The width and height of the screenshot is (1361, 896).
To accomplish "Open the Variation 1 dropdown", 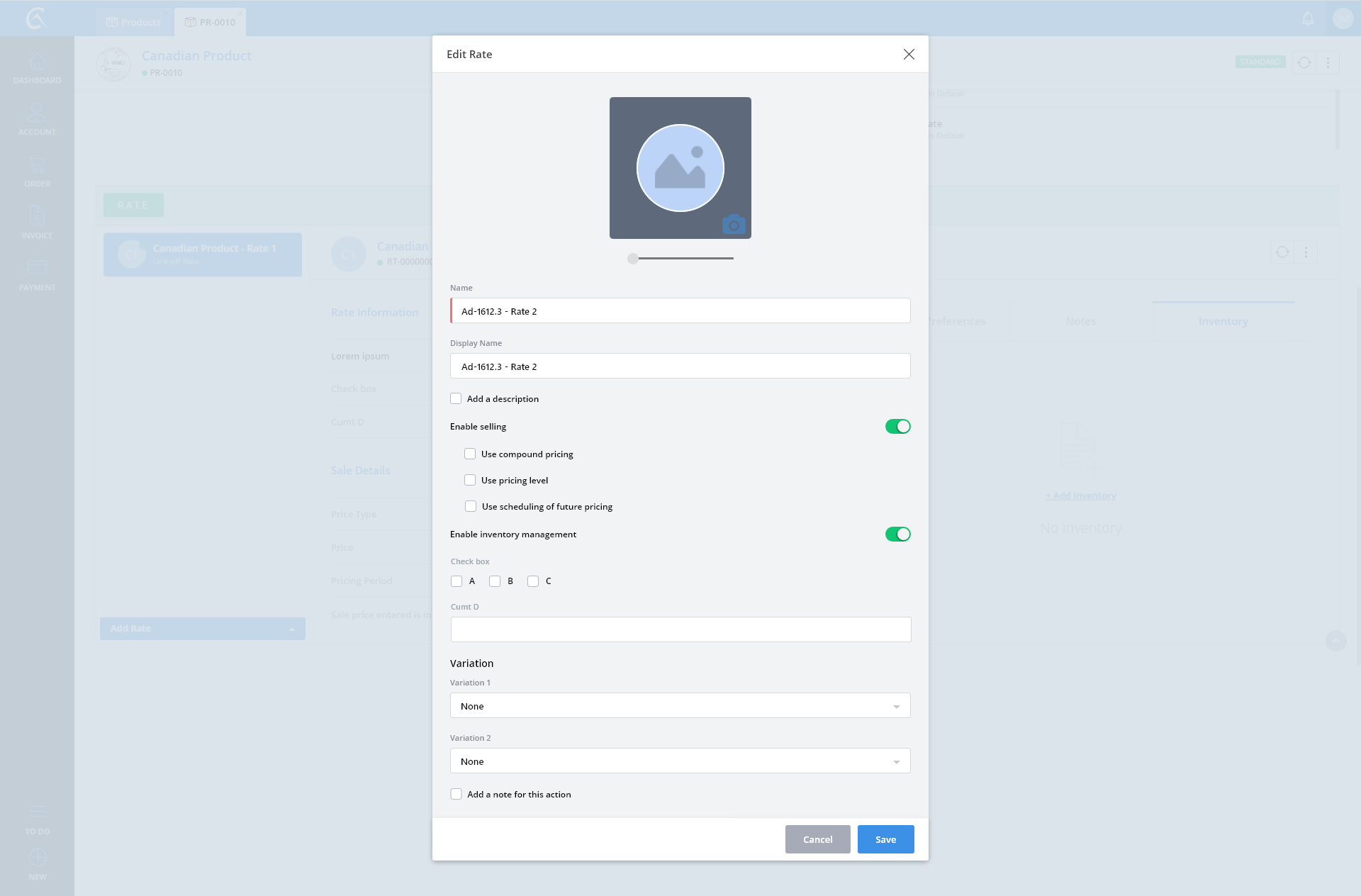I will (680, 706).
